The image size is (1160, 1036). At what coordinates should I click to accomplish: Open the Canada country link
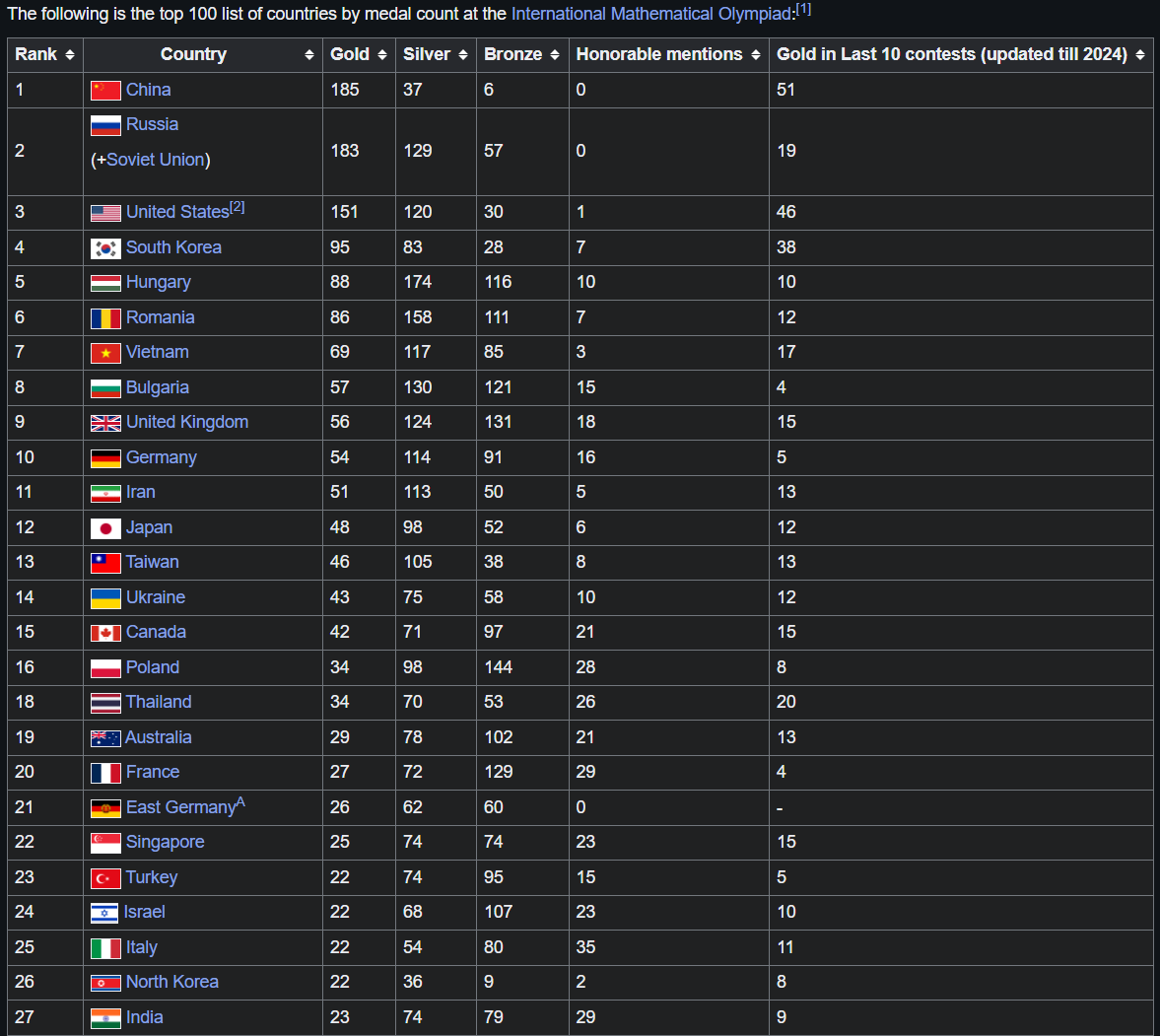coord(156,632)
